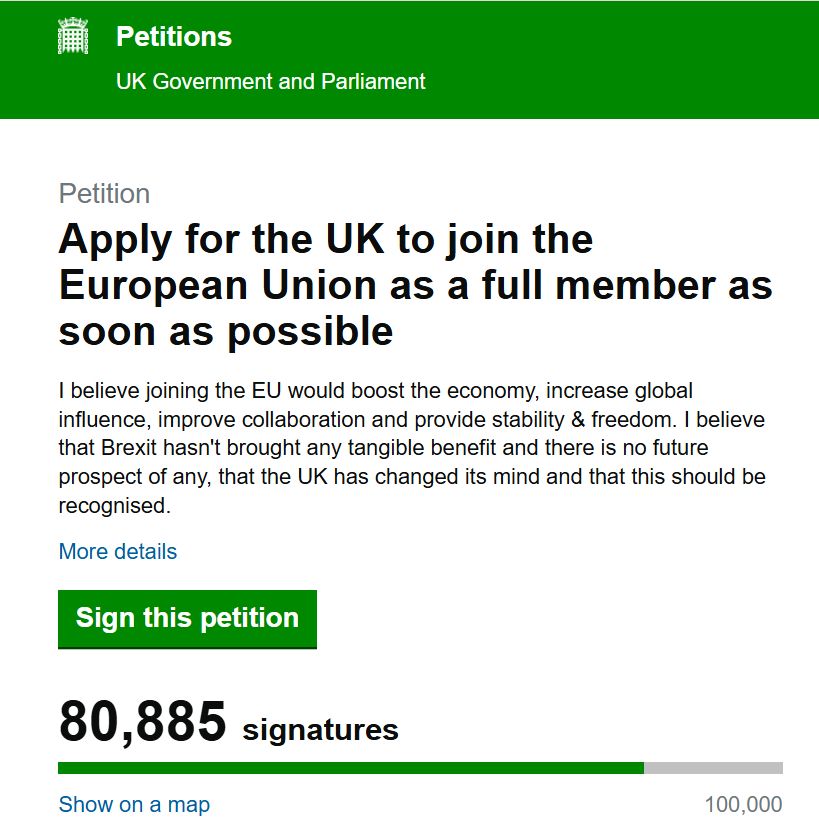This screenshot has height=831, width=819.
Task: Click the word 'recognised.' ending the description
Action: pyautogui.click(x=115, y=506)
